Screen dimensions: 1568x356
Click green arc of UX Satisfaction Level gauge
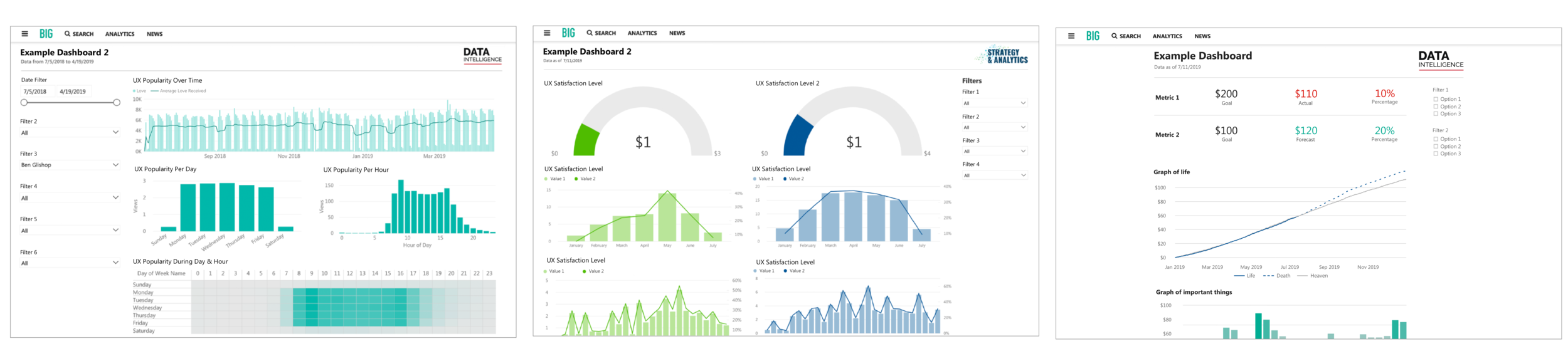(x=586, y=140)
